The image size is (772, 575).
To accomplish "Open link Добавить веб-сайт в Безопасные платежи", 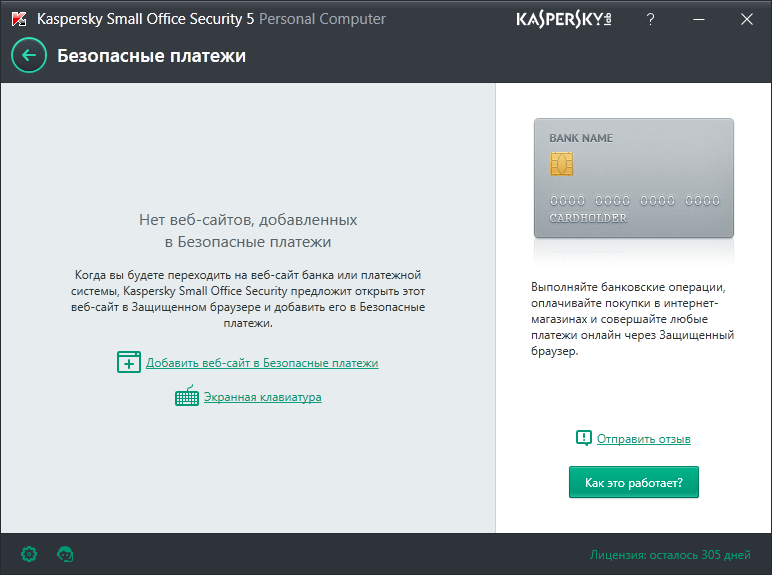I will tap(262, 363).
